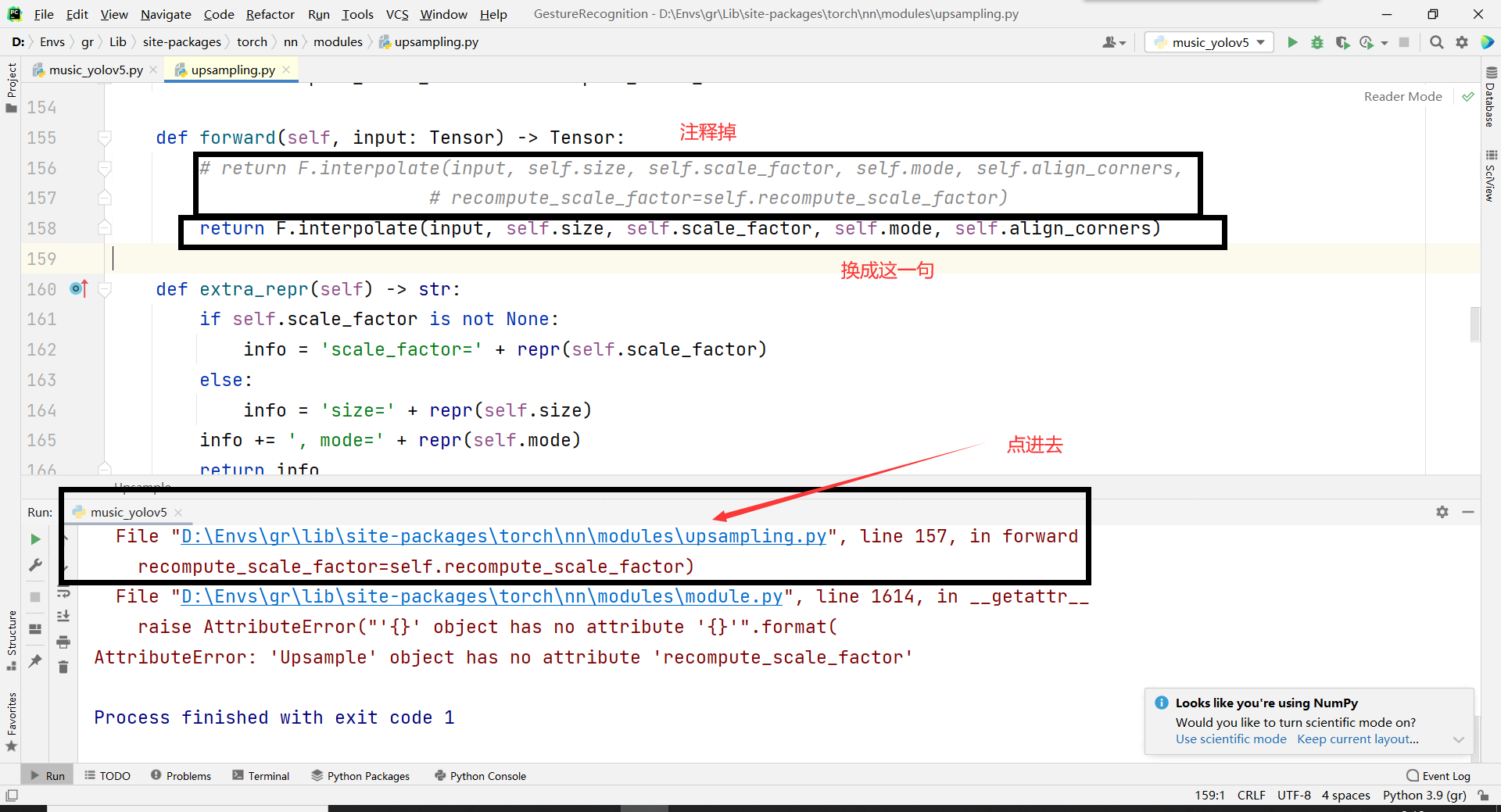This screenshot has width=1501, height=812.
Task: Open the Favorites tool window
Action: click(x=11, y=722)
